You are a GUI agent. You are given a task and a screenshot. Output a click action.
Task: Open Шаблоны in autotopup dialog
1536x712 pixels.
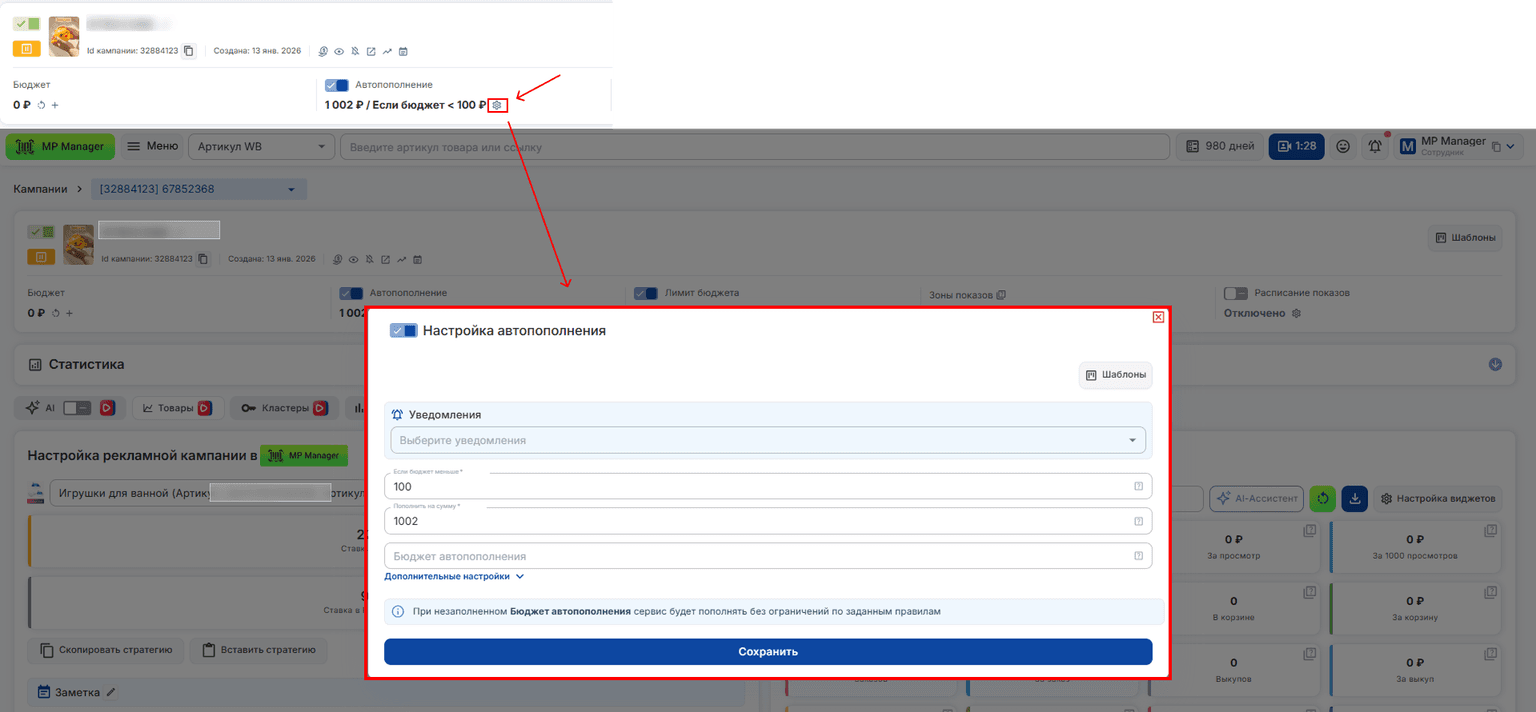1116,375
